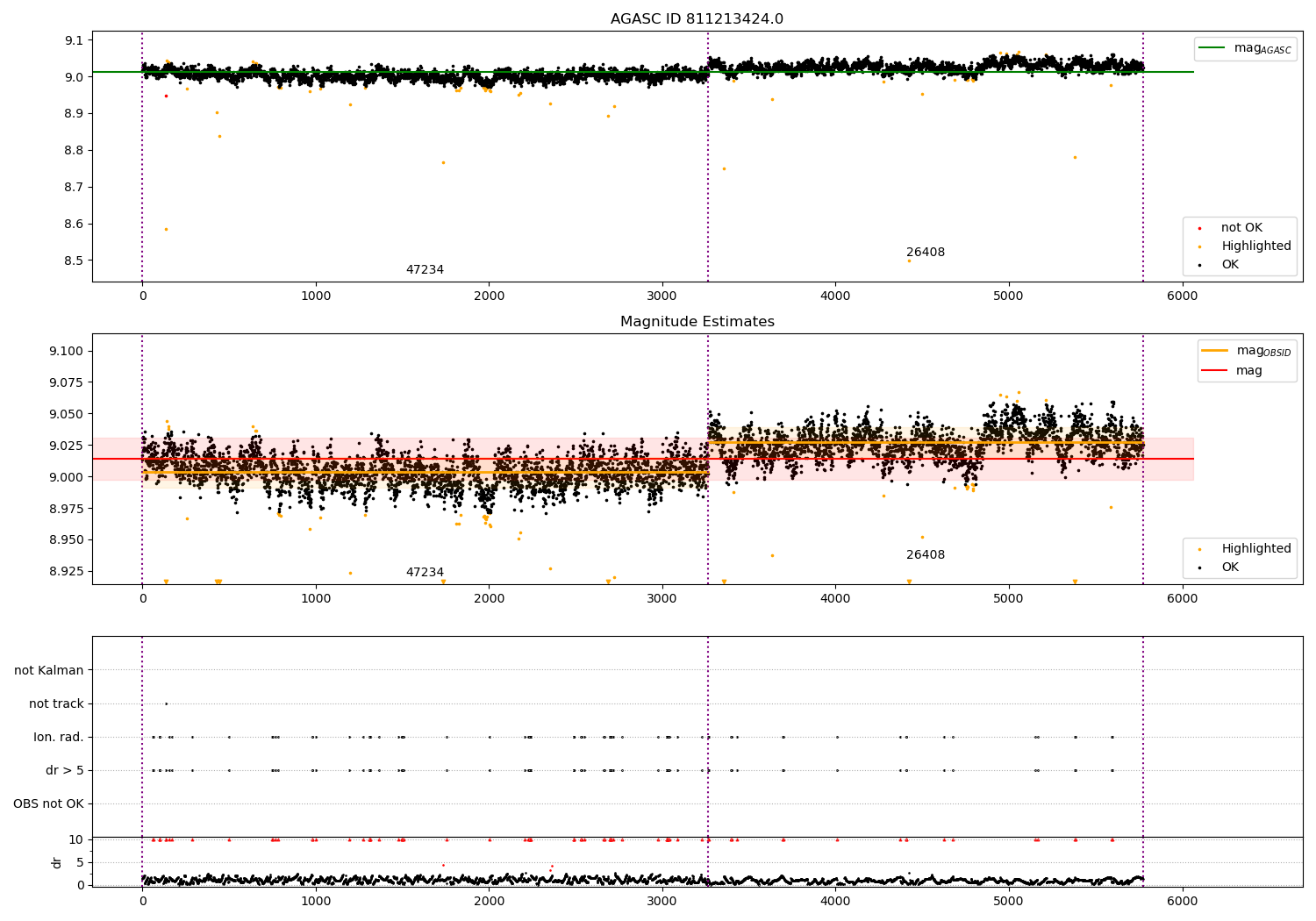Click the '8.9' y-axis tick label
Viewport: 1316px width, 921px height.
click(74, 114)
